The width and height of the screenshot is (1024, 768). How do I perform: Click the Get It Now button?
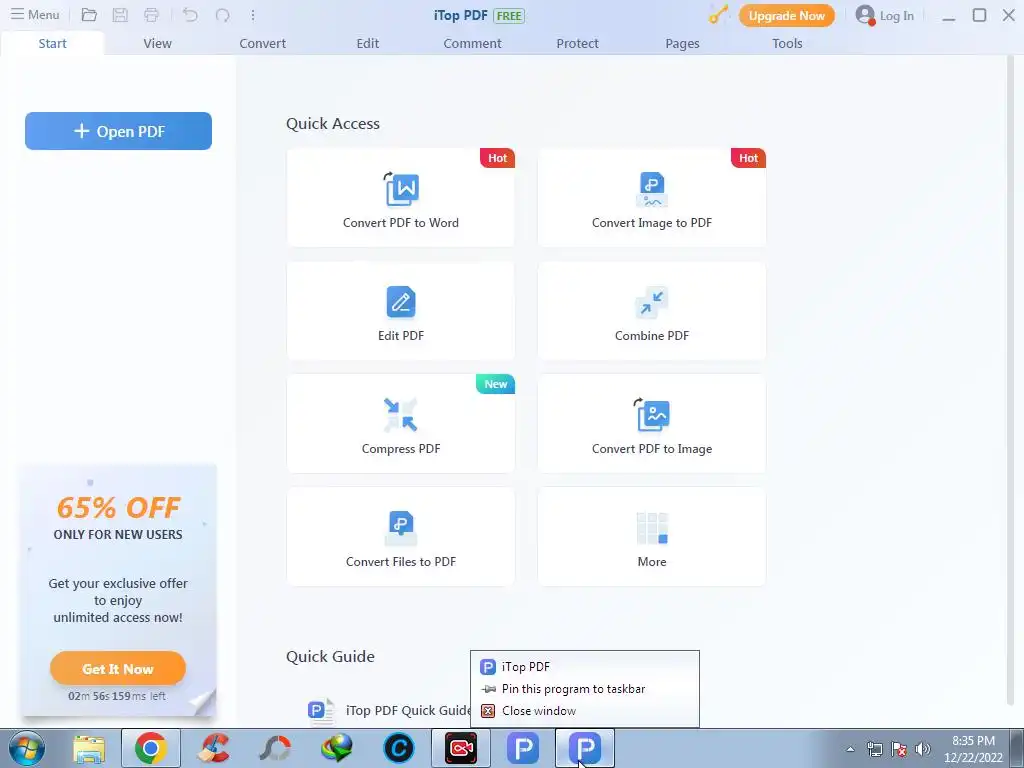[x=118, y=668]
